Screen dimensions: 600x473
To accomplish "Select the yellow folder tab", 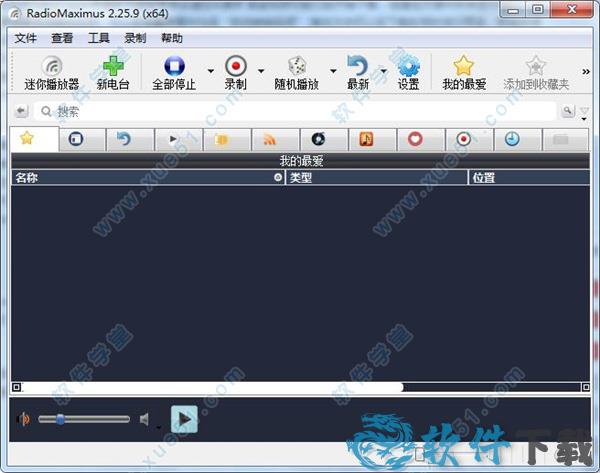I will point(227,139).
